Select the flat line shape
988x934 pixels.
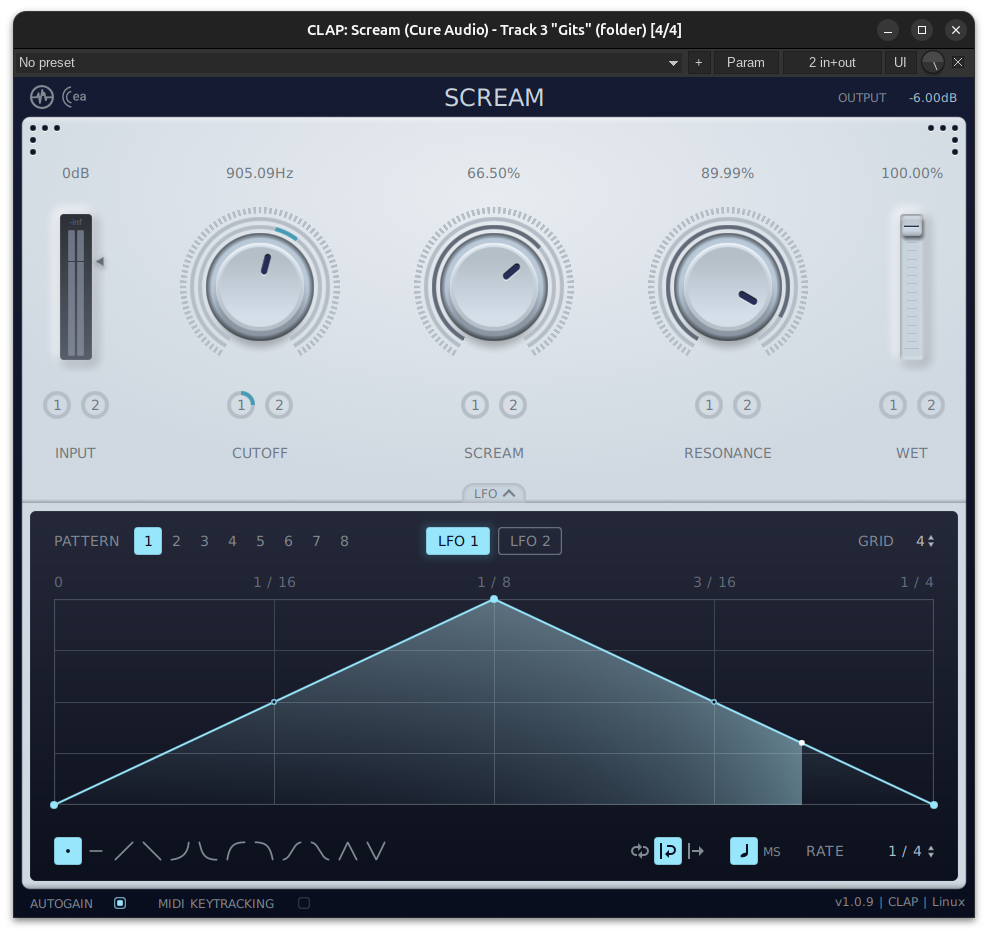pyautogui.click(x=96, y=851)
